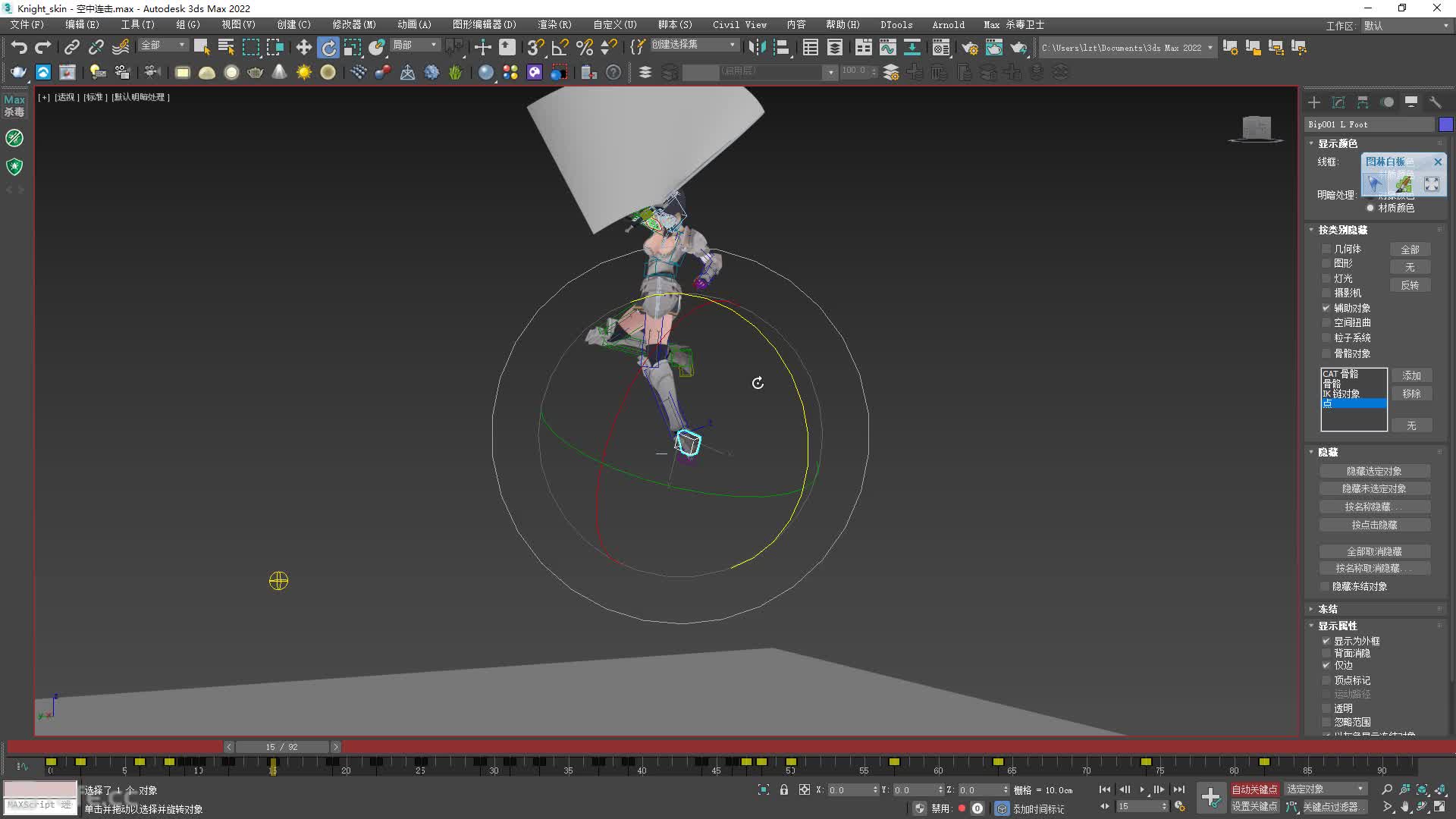Open the 工作区 默认 workspace dropdown

click(x=1407, y=26)
